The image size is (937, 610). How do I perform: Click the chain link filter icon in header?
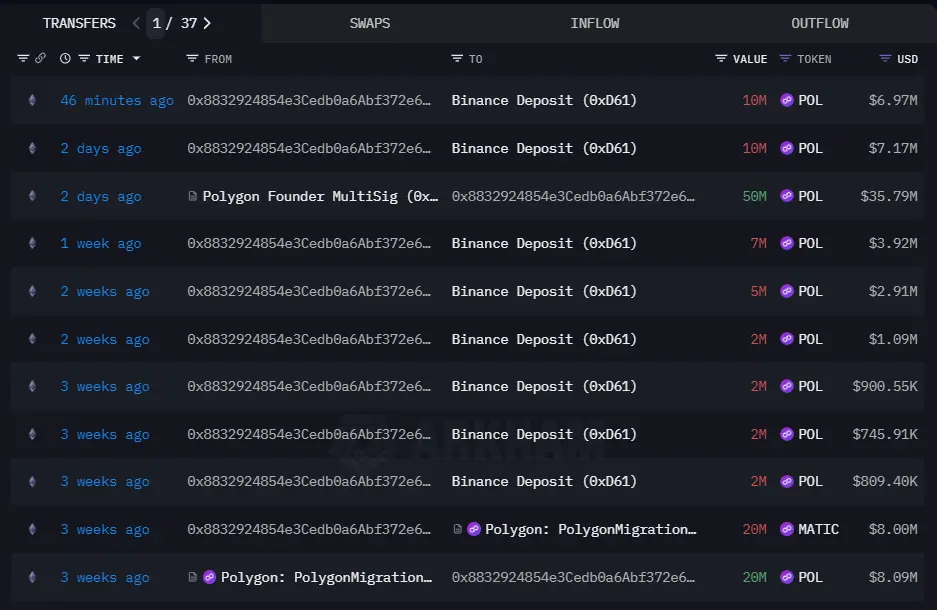pos(41,59)
